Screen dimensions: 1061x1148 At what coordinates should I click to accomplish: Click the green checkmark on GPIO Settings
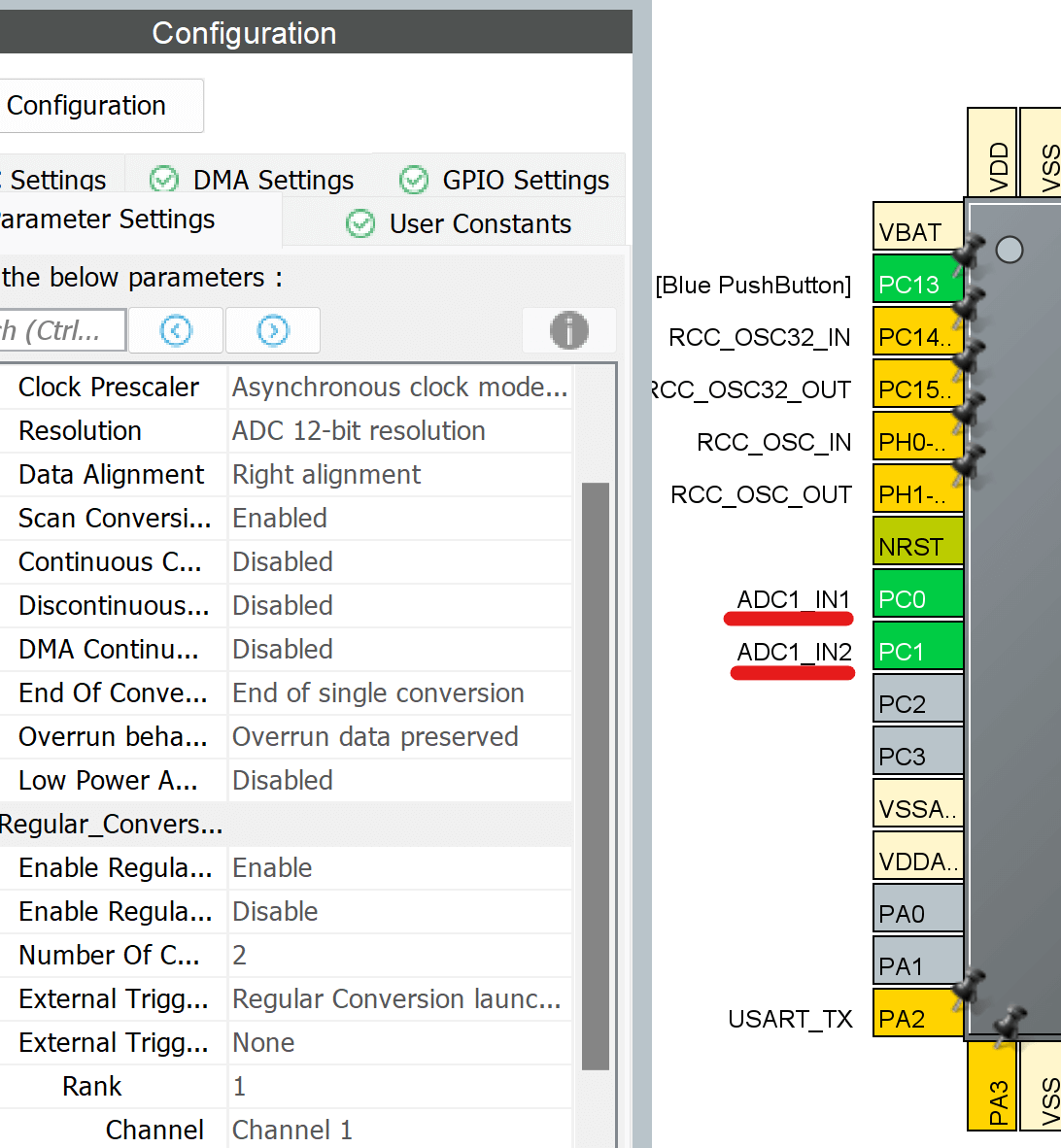click(x=413, y=180)
